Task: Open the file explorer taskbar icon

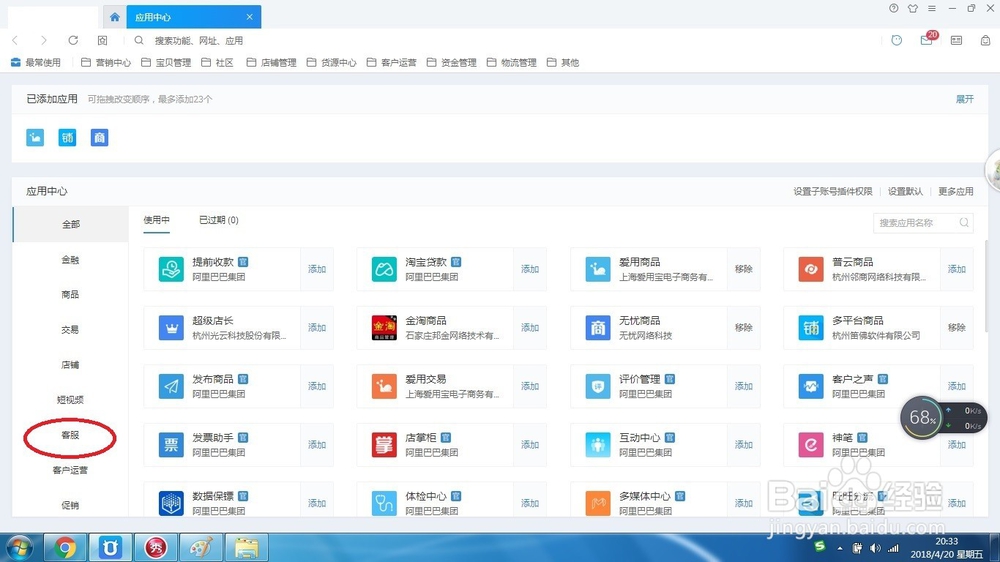Action: coord(246,547)
